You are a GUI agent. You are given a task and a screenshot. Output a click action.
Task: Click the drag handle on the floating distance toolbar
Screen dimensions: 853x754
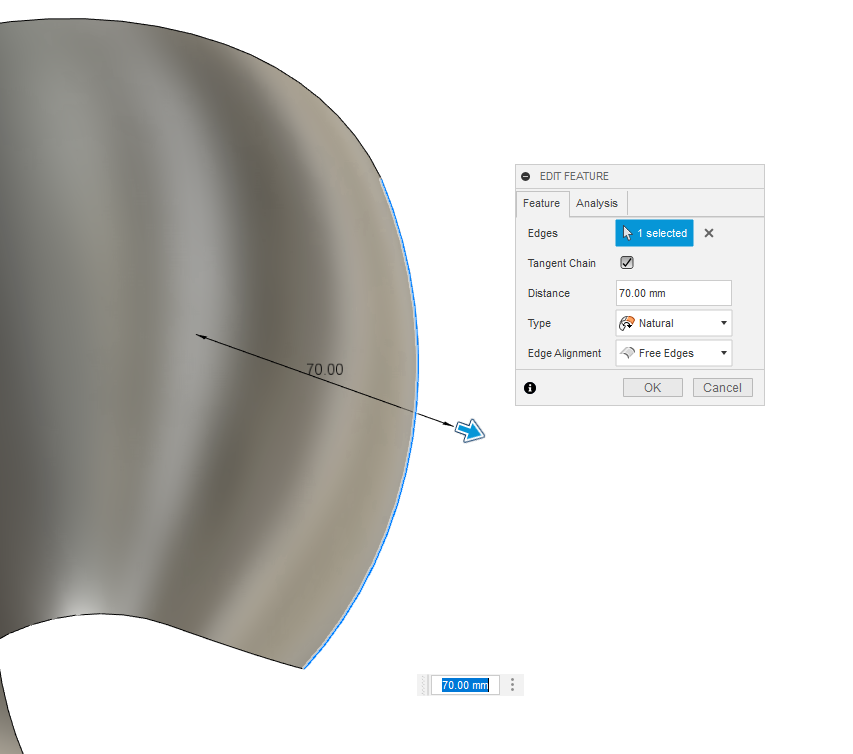click(424, 685)
